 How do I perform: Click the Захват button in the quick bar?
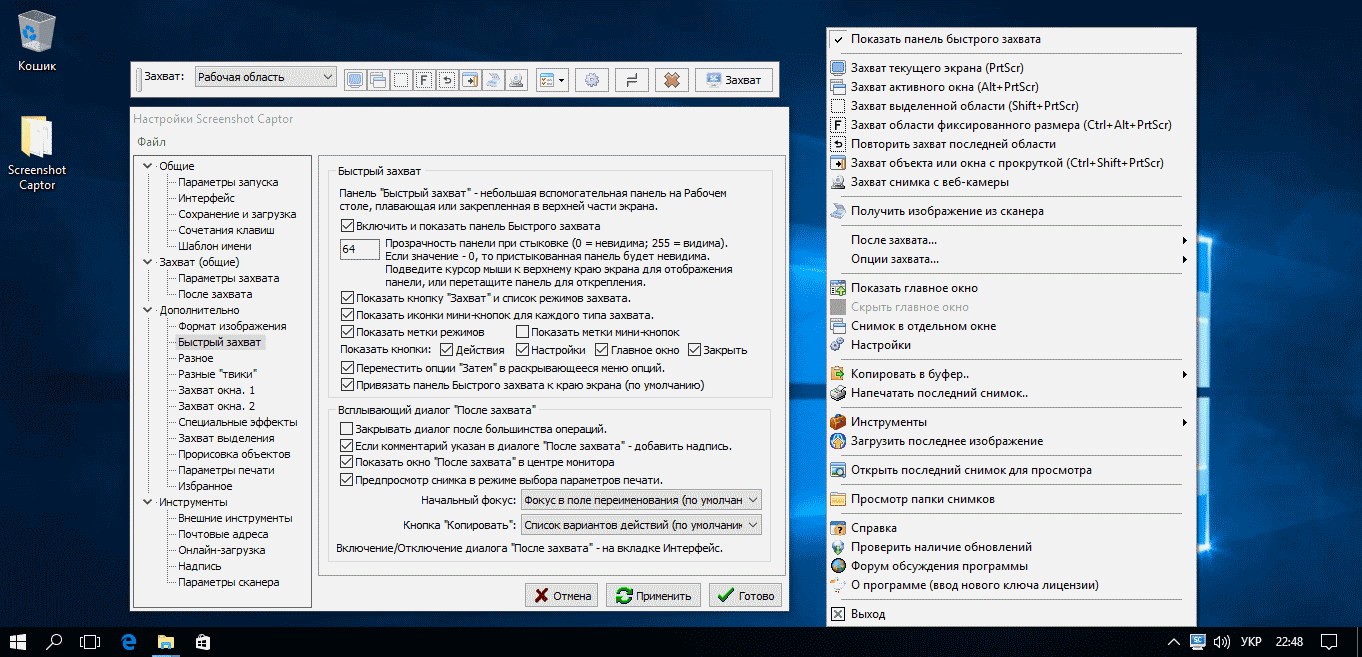733,80
